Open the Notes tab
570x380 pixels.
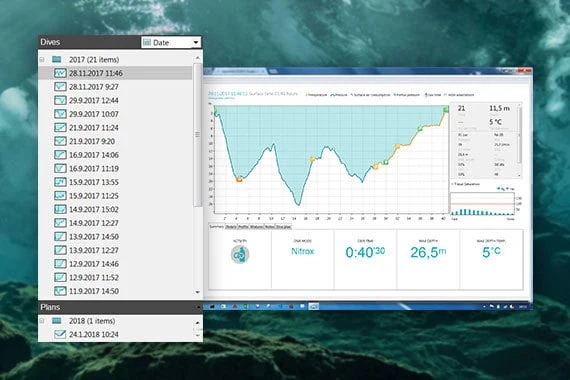coord(269,227)
